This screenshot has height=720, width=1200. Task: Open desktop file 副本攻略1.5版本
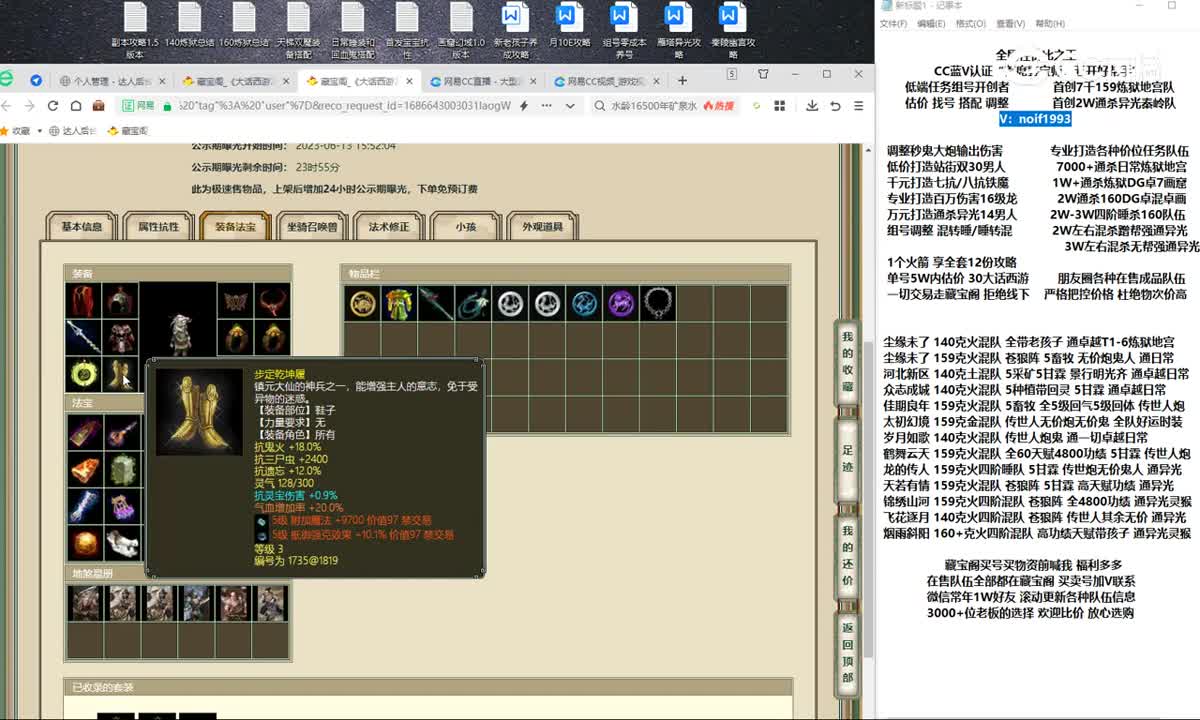pyautogui.click(x=135, y=32)
